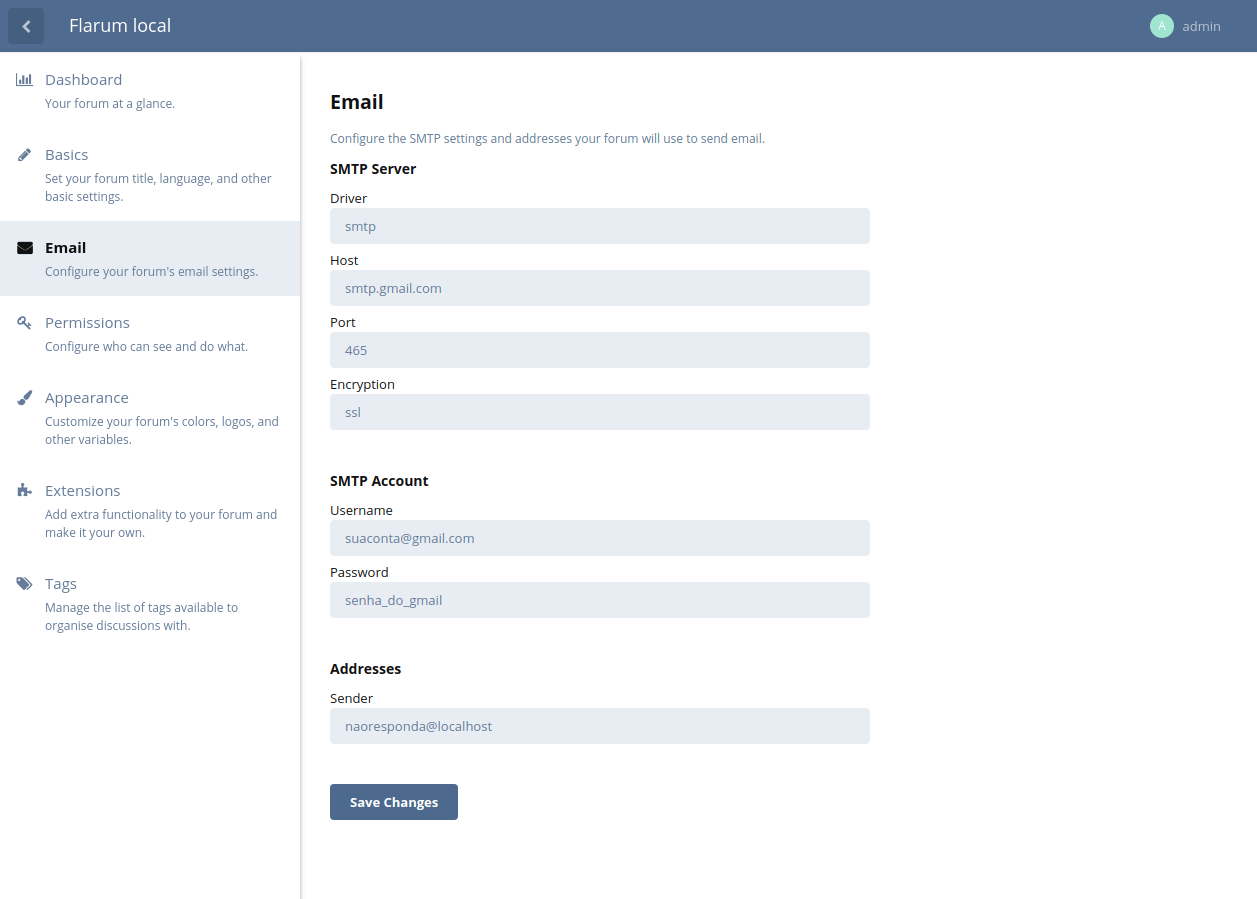Click the Basics pencil icon
Viewport: 1257px width, 899px height.
tap(24, 155)
